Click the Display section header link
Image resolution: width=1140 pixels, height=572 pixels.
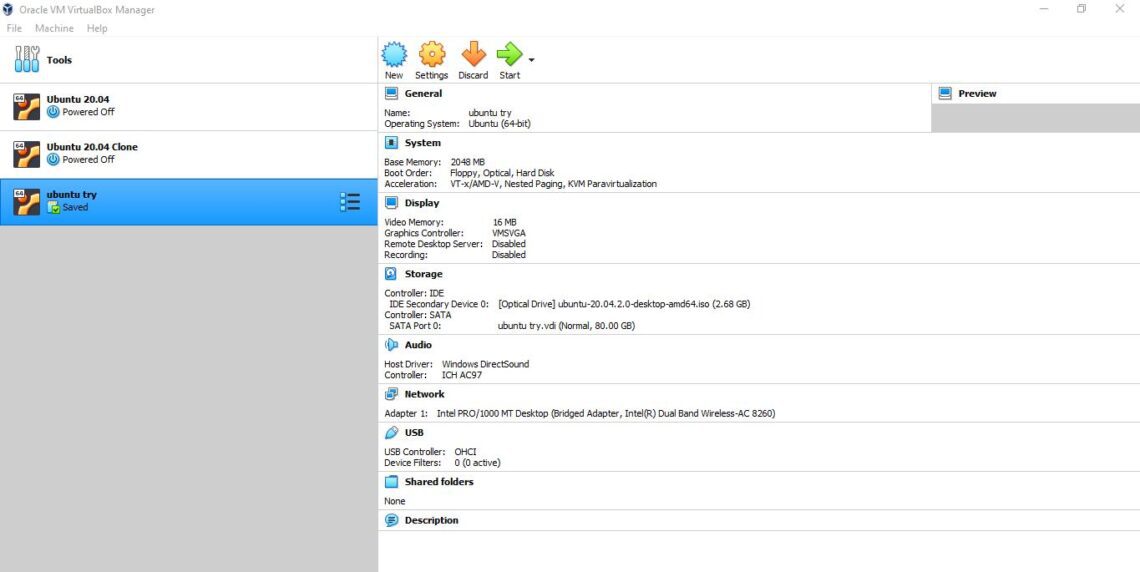(x=422, y=203)
